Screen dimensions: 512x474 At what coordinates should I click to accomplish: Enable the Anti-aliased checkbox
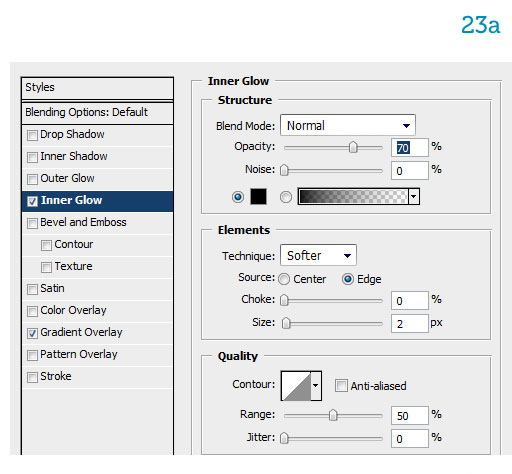[x=341, y=385]
